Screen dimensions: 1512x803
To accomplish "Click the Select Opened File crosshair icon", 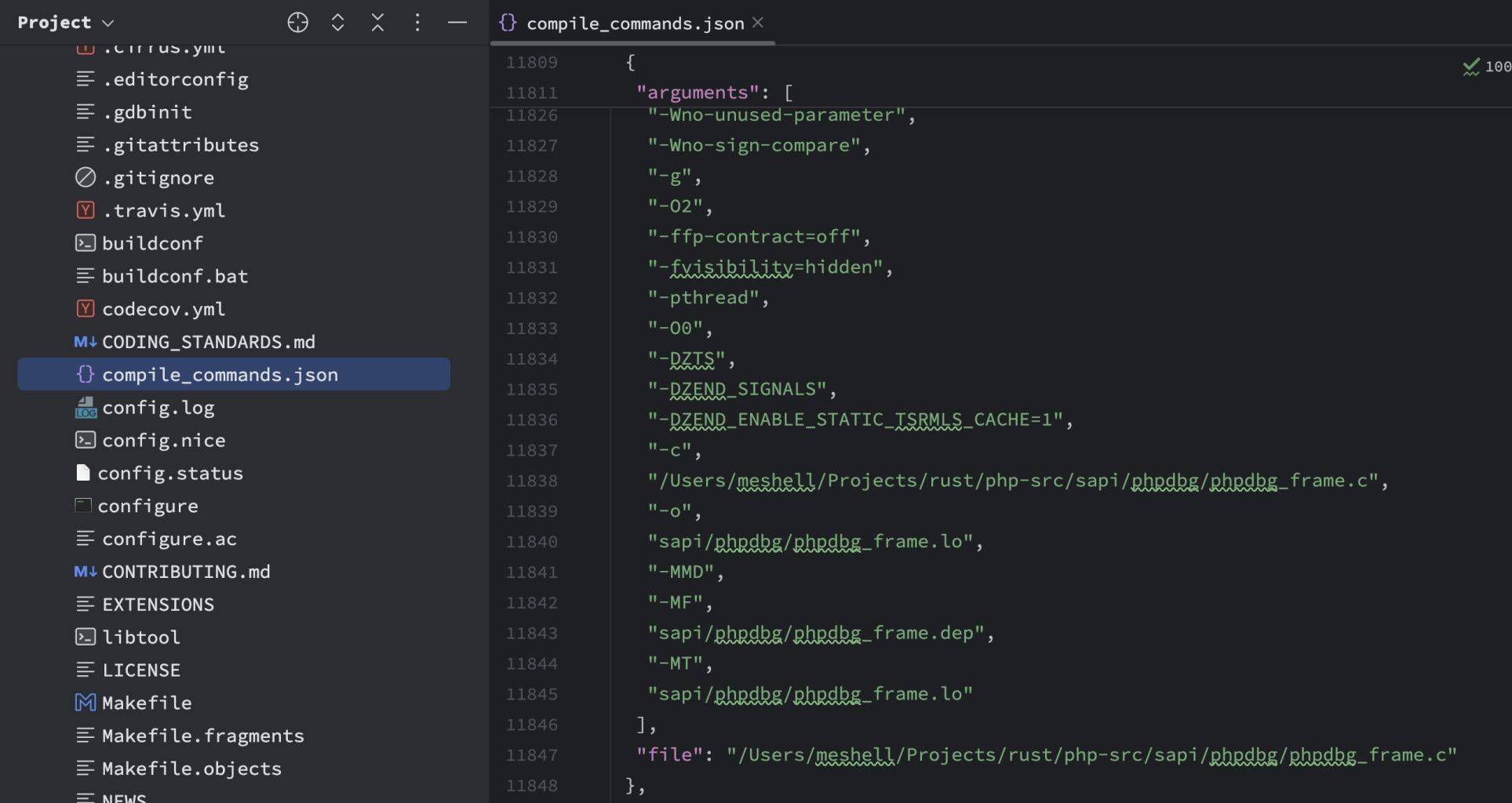I will coord(297,23).
